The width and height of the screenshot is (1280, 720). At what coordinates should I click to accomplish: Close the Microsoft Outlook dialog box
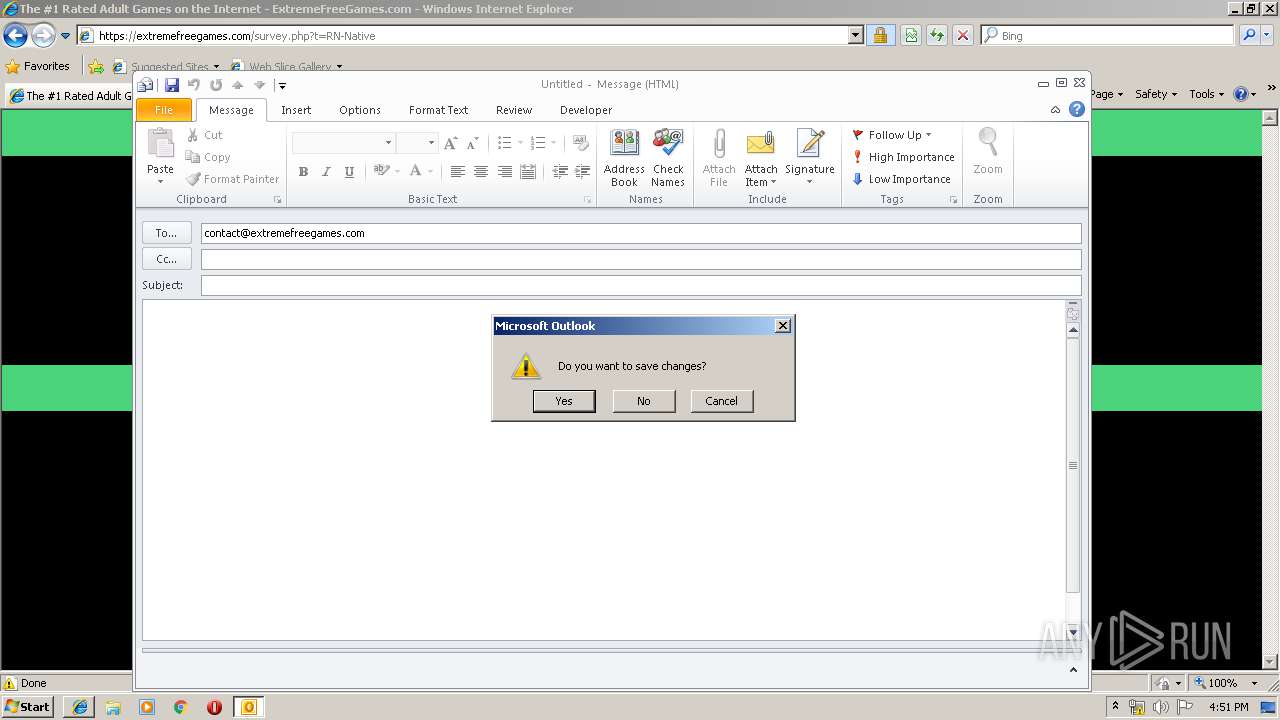(783, 325)
